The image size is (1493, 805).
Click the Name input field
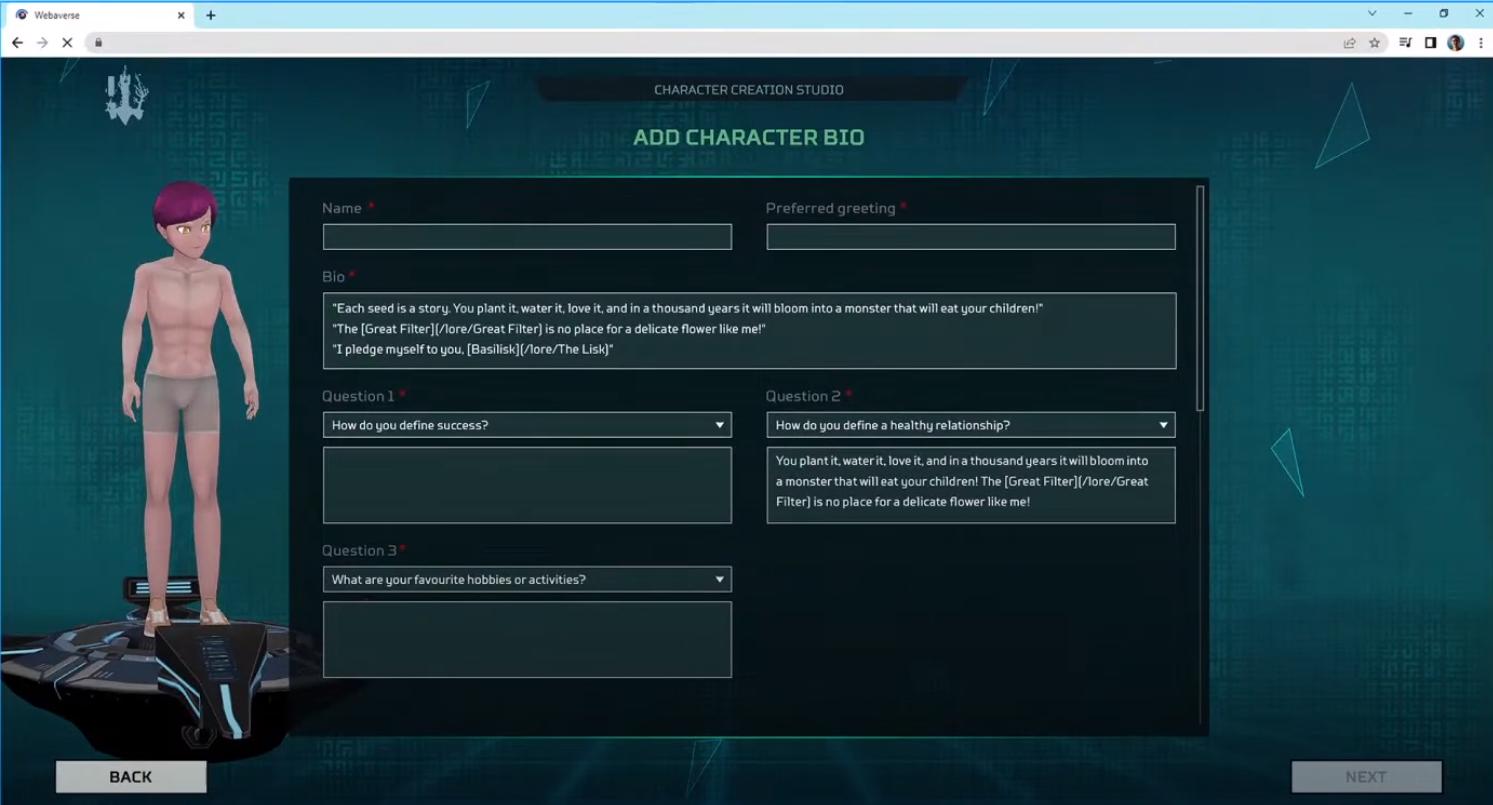[527, 237]
